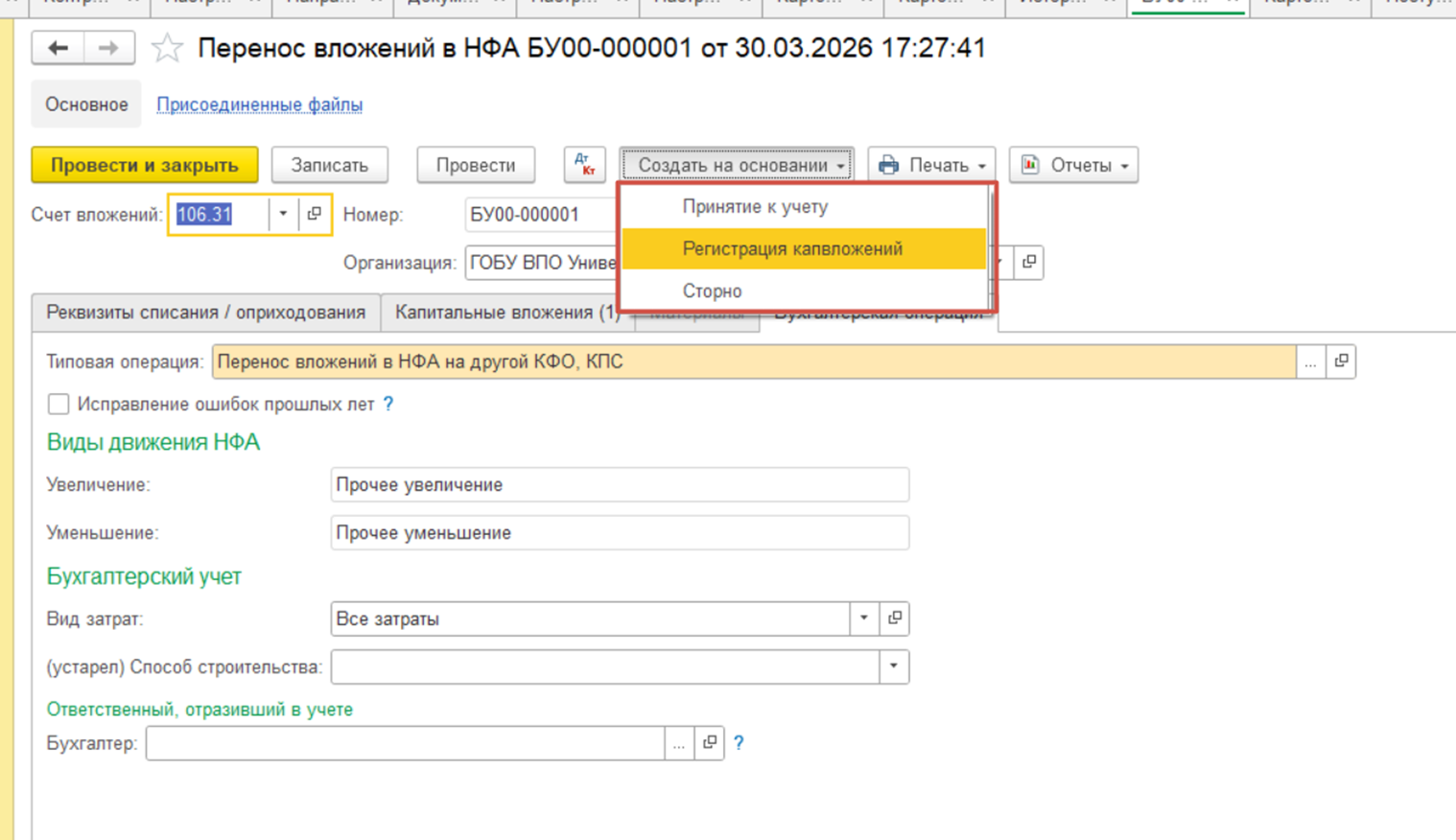Choose Принятие к учету menu item
This screenshot has height=840, width=1456.
coord(804,206)
